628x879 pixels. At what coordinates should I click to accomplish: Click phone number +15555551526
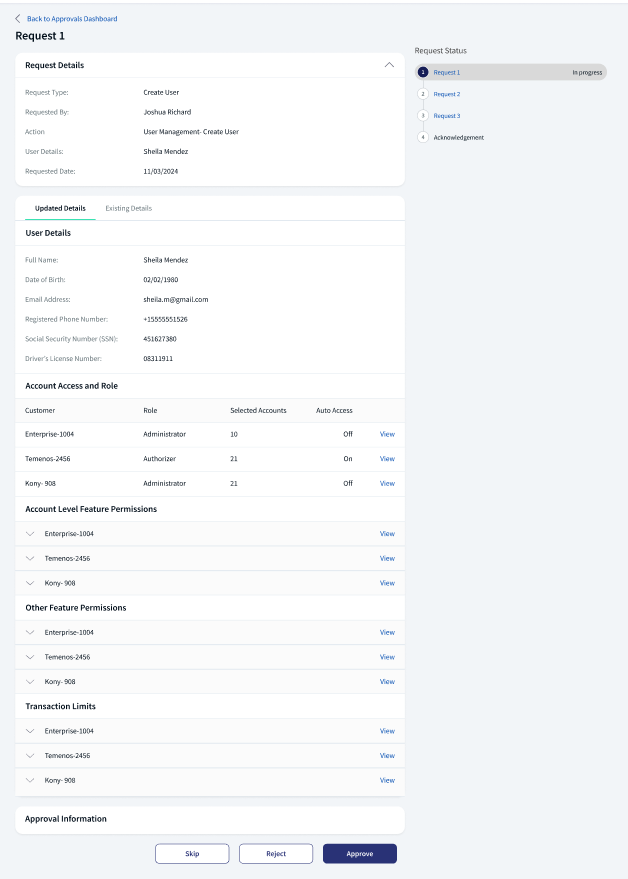165,319
